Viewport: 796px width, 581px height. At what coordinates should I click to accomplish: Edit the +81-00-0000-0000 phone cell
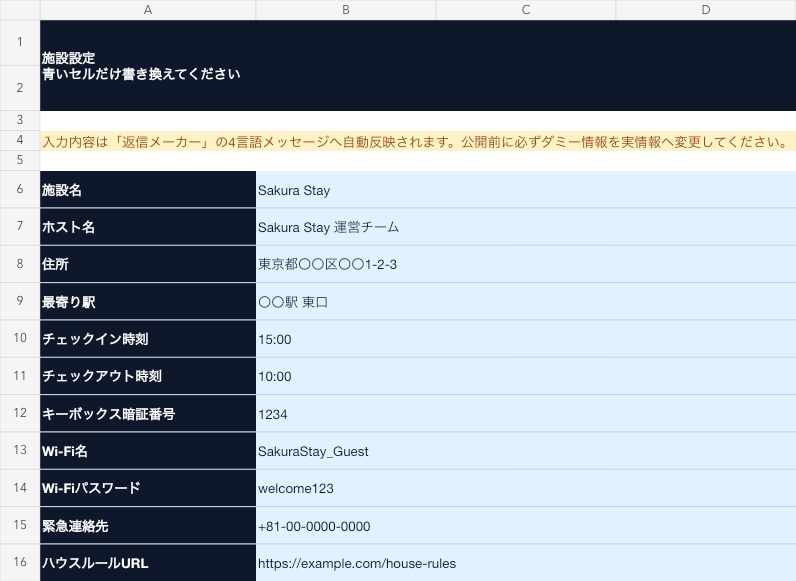pos(526,525)
